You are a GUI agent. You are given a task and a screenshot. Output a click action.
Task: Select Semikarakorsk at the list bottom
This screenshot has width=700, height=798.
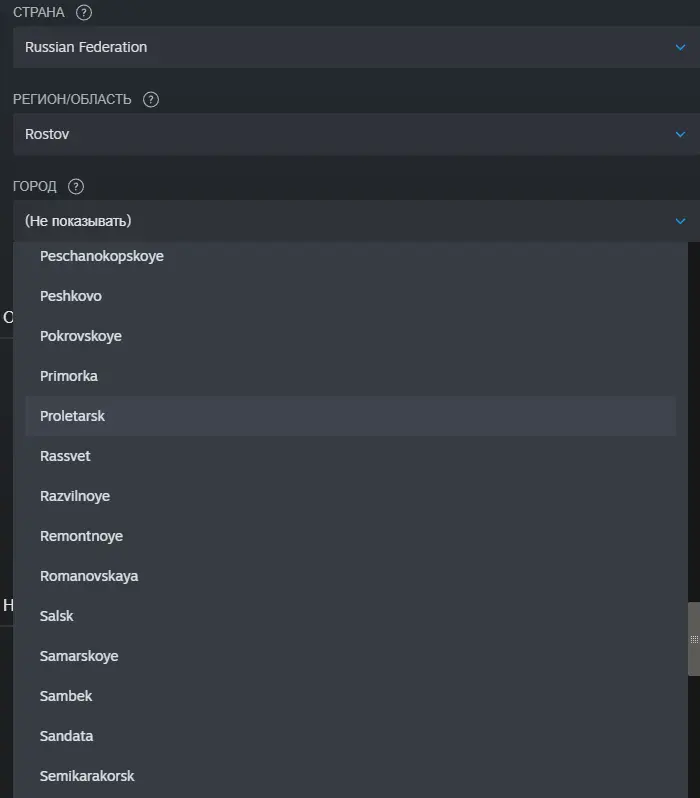pos(350,776)
